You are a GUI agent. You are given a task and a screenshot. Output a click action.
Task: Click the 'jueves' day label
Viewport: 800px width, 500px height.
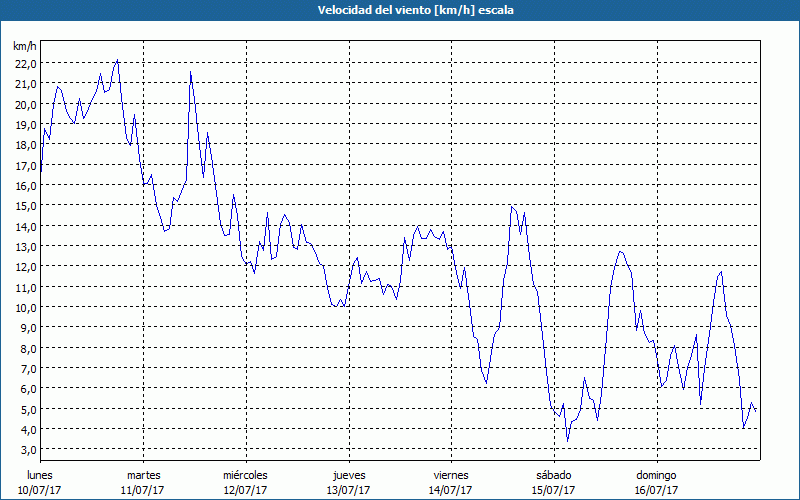point(349,475)
